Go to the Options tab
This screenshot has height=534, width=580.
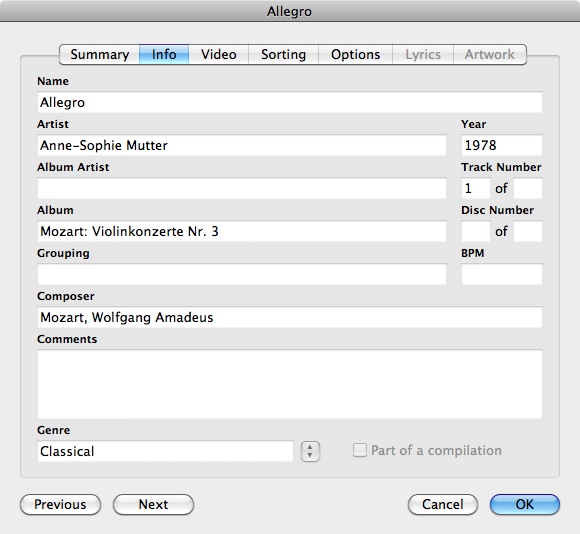355,54
